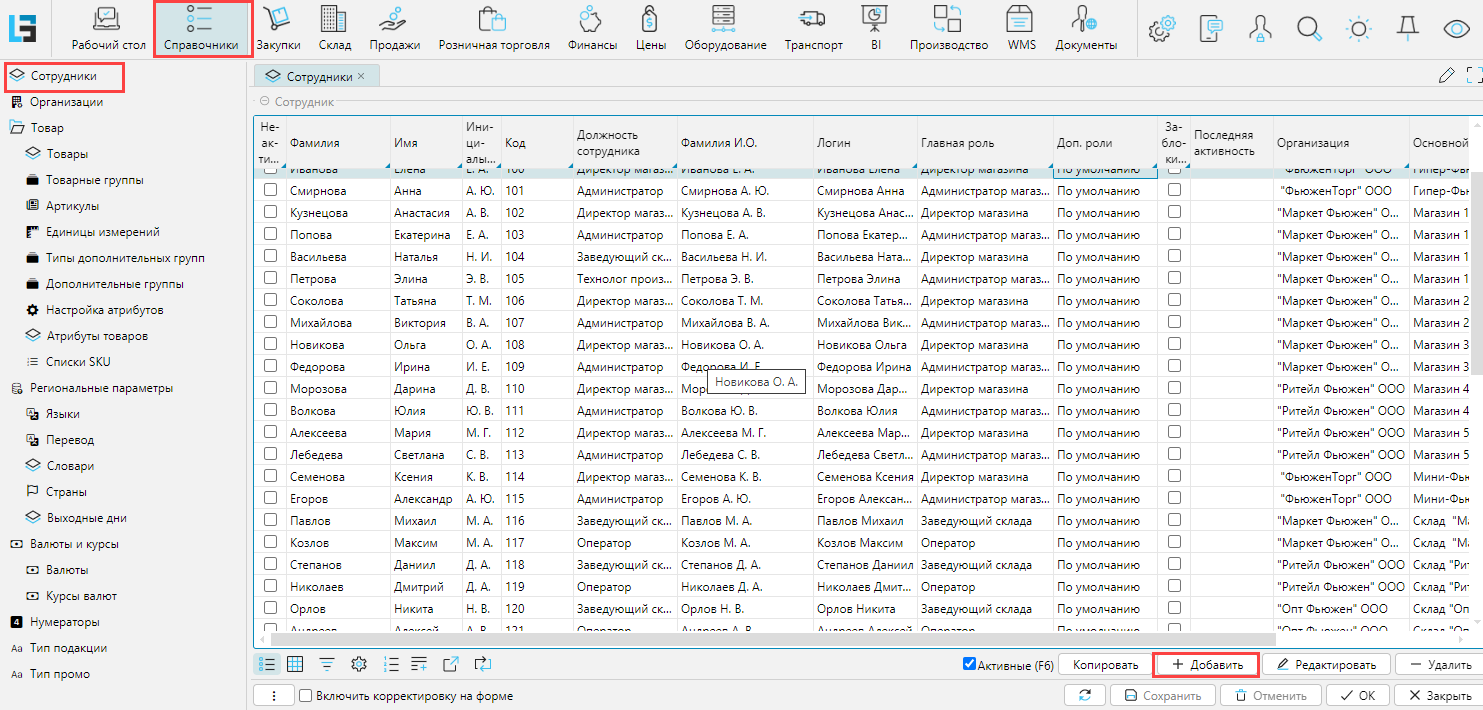Toggle the Активные (F6) checkbox
This screenshot has width=1483, height=710.
pos(969,664)
